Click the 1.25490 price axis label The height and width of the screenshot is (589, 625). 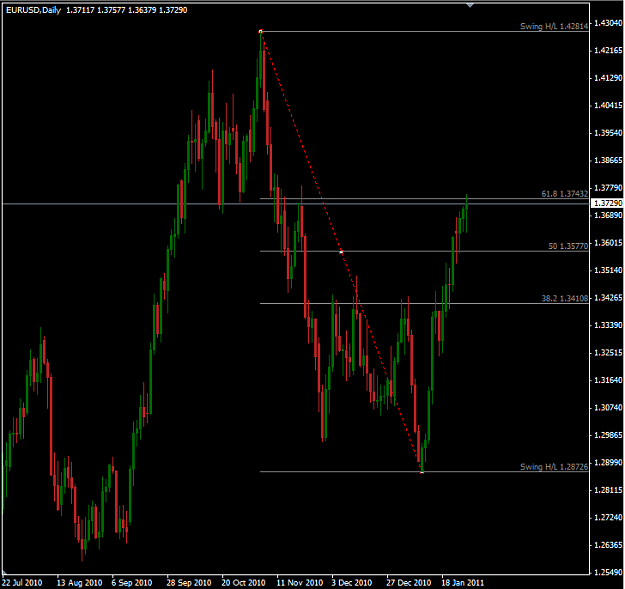[608, 572]
